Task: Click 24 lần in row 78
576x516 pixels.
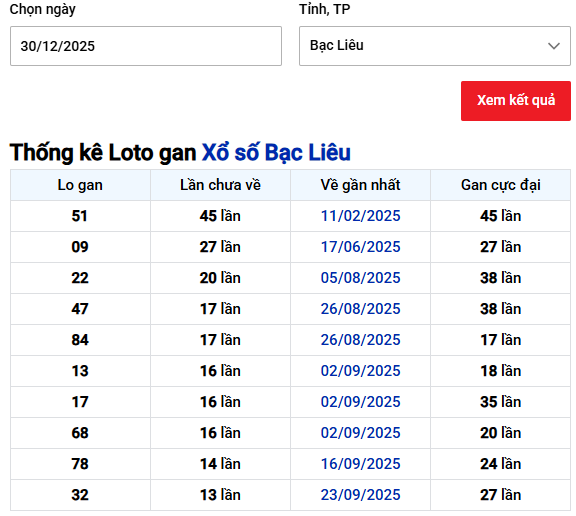Action: [501, 464]
